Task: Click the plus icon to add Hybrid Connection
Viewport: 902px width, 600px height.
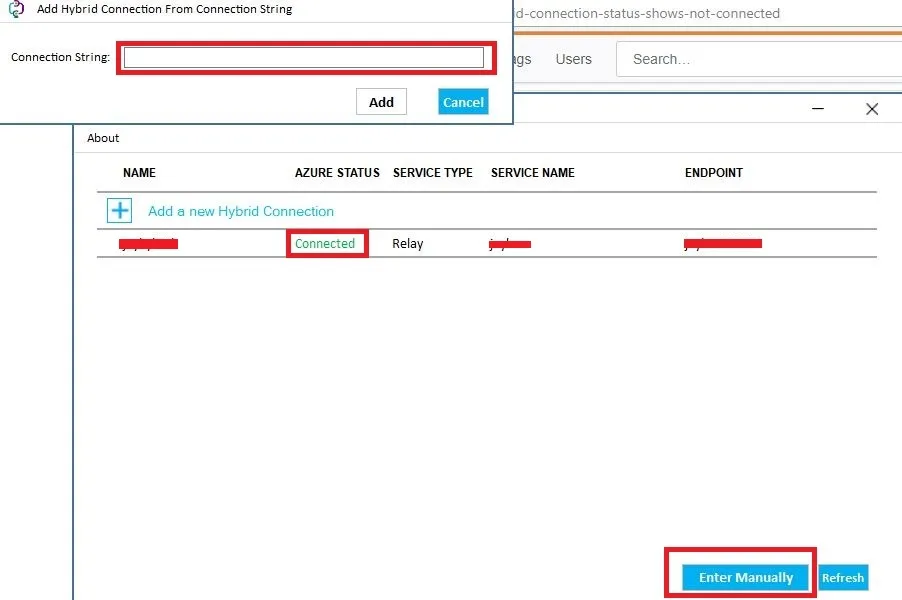Action: coord(120,211)
